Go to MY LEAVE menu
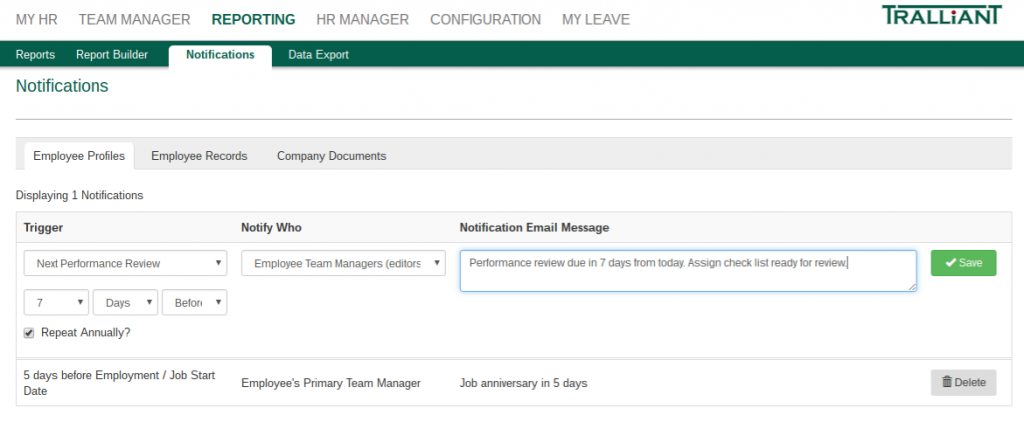 [x=594, y=19]
